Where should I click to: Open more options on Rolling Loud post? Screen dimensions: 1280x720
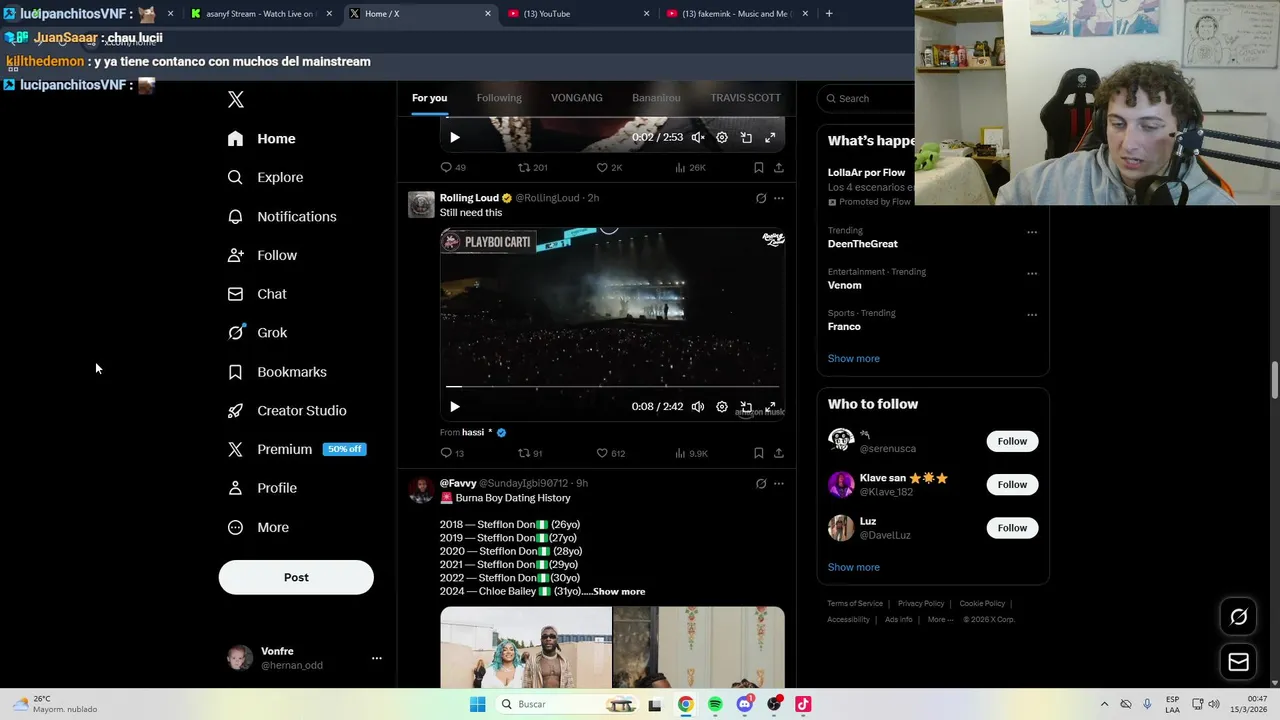point(779,198)
